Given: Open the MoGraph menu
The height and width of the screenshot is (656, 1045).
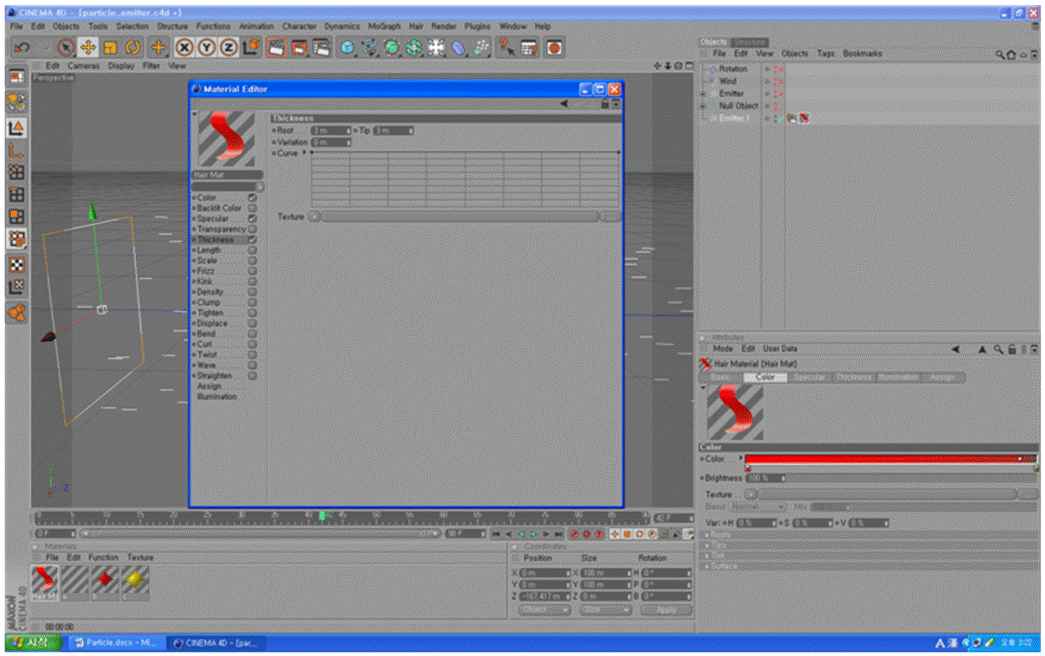Looking at the screenshot, I should point(383,26).
